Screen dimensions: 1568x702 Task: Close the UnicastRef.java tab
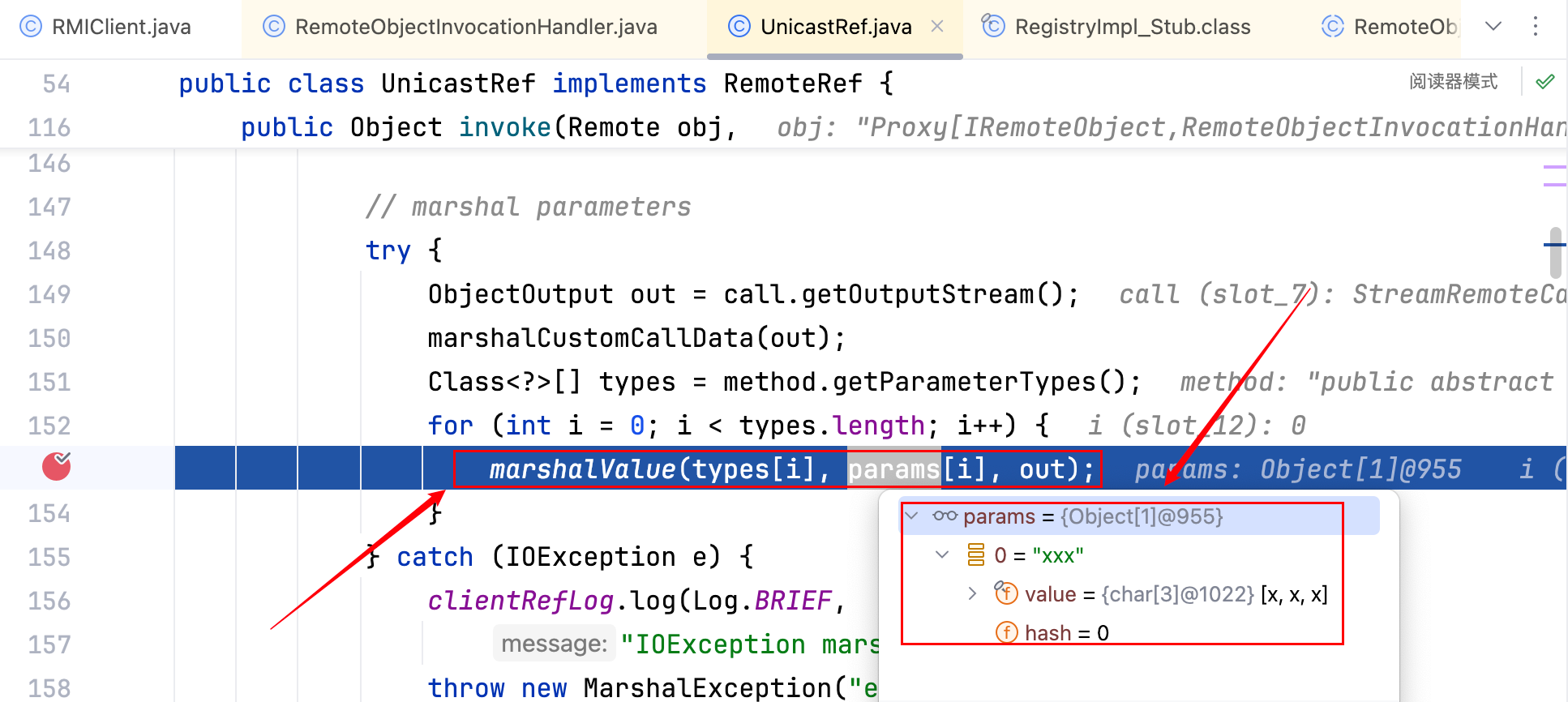[x=937, y=27]
